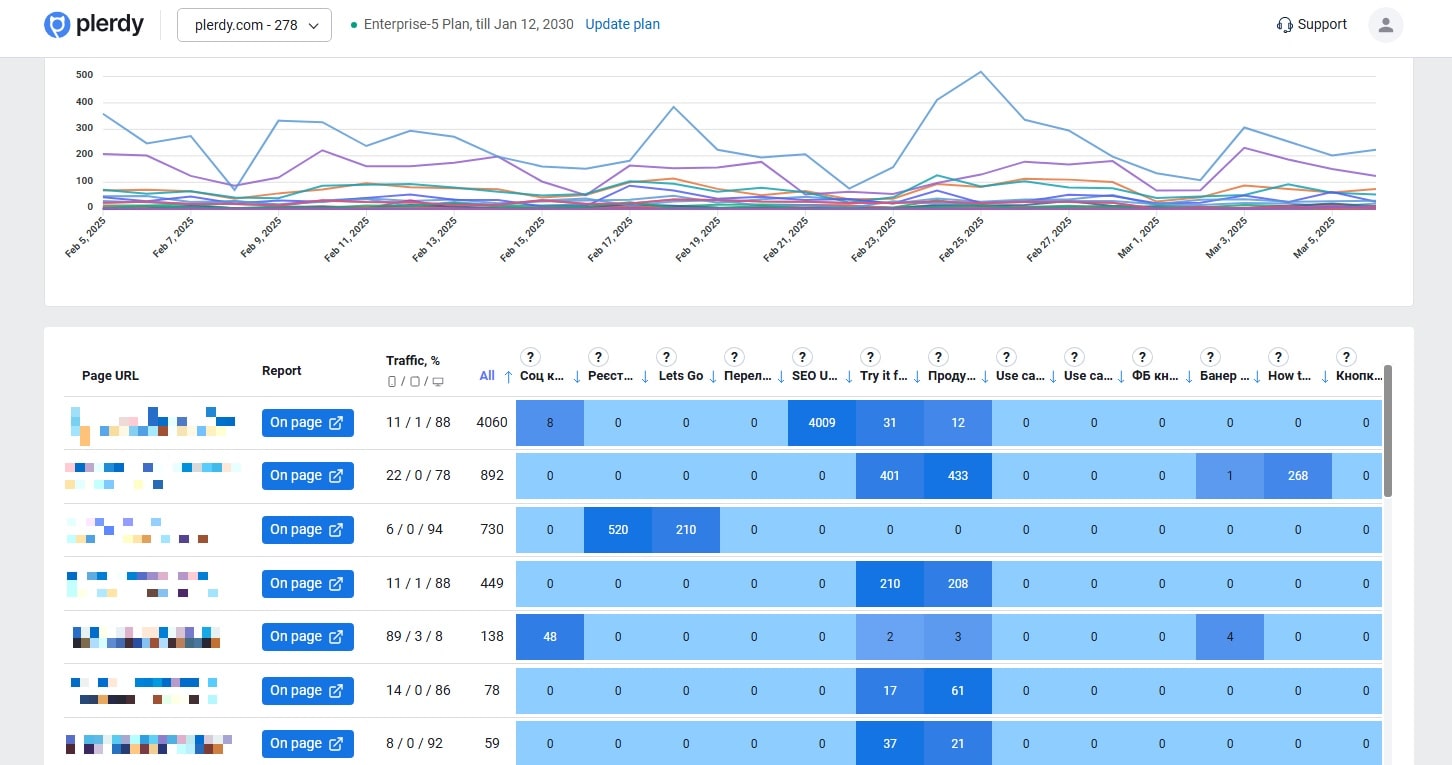1452x765 pixels.
Task: Click the external-link icon on the first On page button
Action: point(337,422)
